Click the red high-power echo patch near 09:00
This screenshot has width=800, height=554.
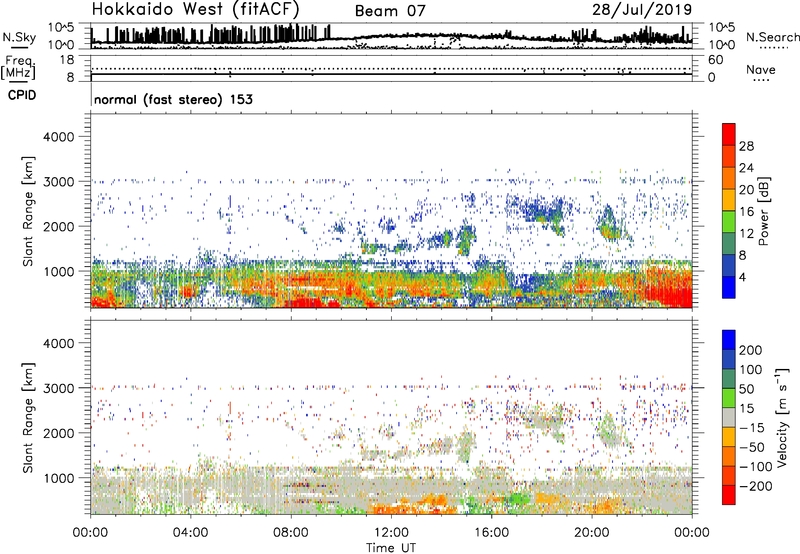click(311, 303)
